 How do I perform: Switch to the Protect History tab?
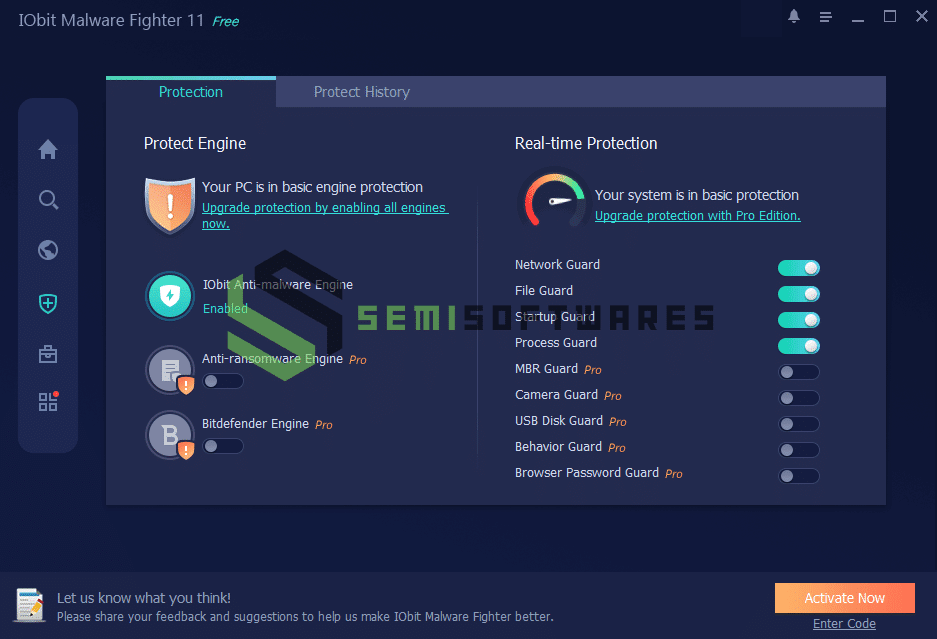coord(362,92)
